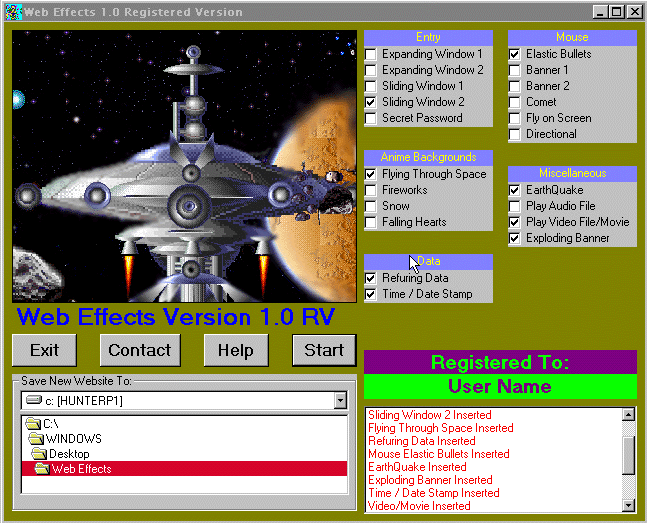Enable the Secret Password checkbox
The height and width of the screenshot is (523, 647).
[371, 118]
